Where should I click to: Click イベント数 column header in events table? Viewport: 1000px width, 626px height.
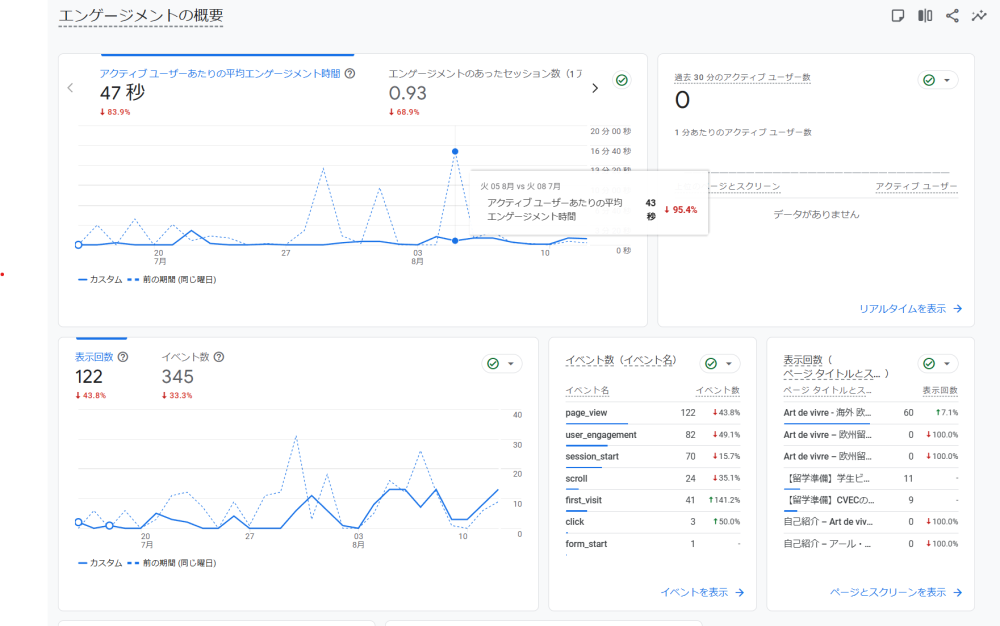(717, 390)
